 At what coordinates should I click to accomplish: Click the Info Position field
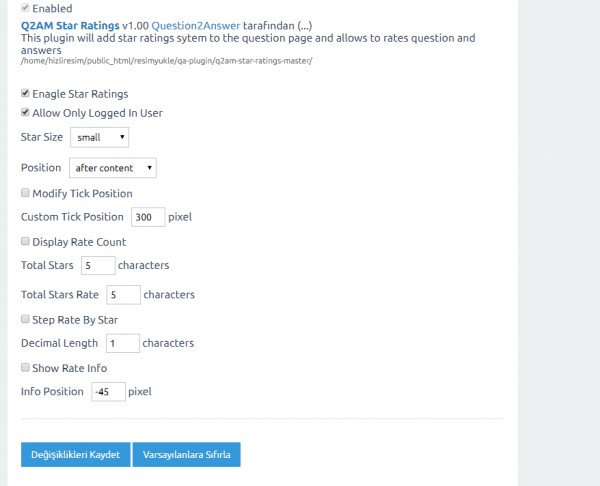pyautogui.click(x=107, y=392)
